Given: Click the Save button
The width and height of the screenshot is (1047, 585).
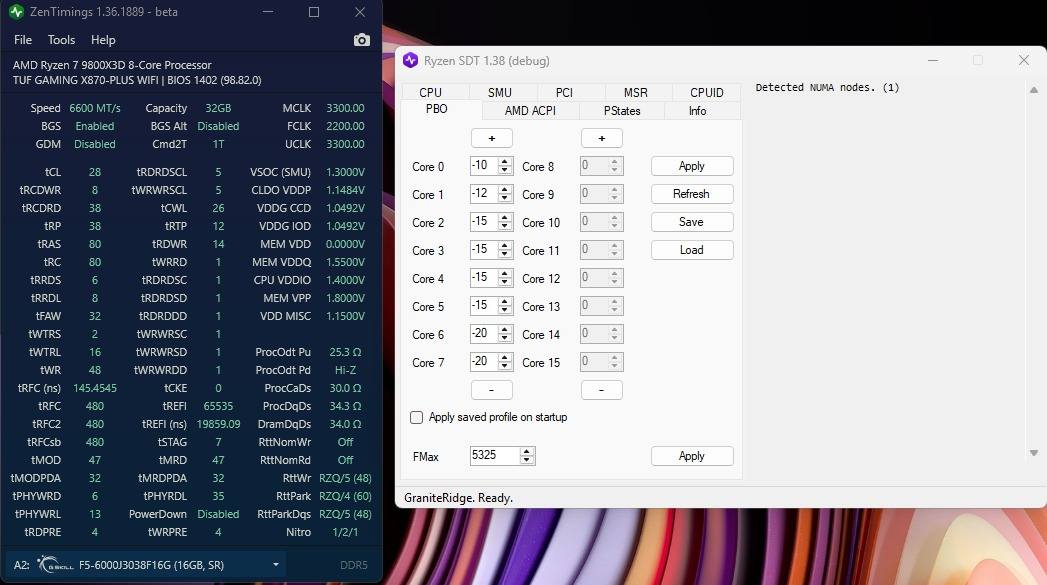Looking at the screenshot, I should pyautogui.click(x=692, y=222).
